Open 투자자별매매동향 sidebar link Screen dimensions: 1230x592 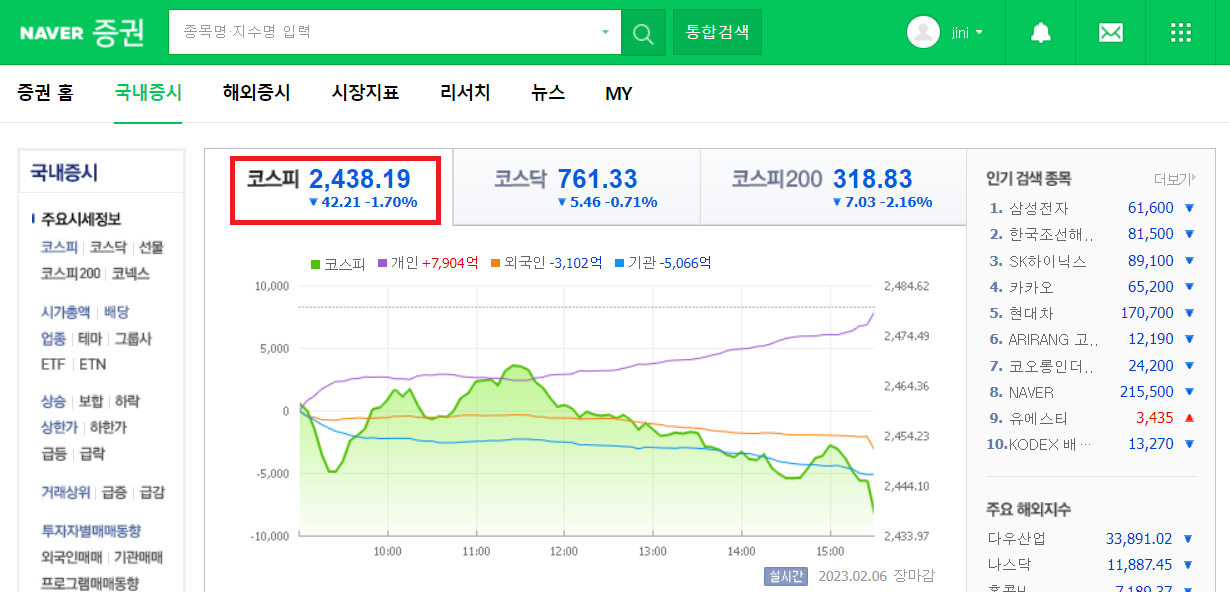click(91, 531)
